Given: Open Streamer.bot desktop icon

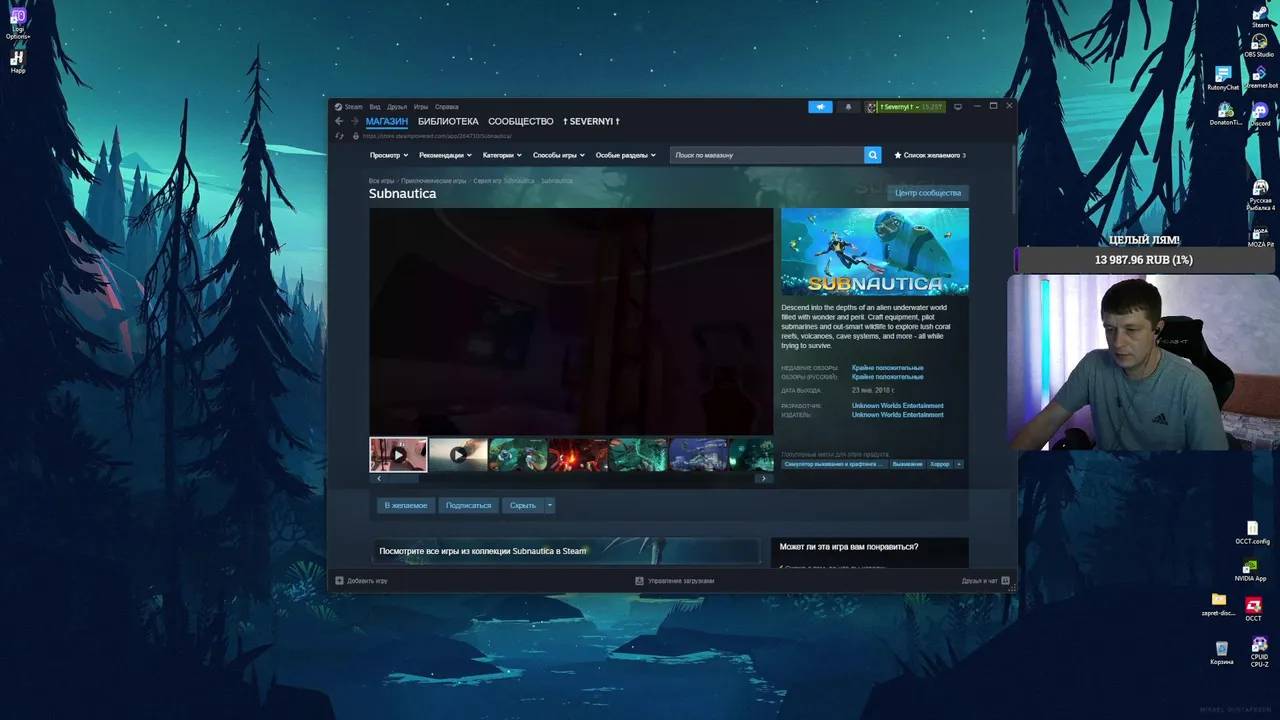Looking at the screenshot, I should click(x=1260, y=78).
